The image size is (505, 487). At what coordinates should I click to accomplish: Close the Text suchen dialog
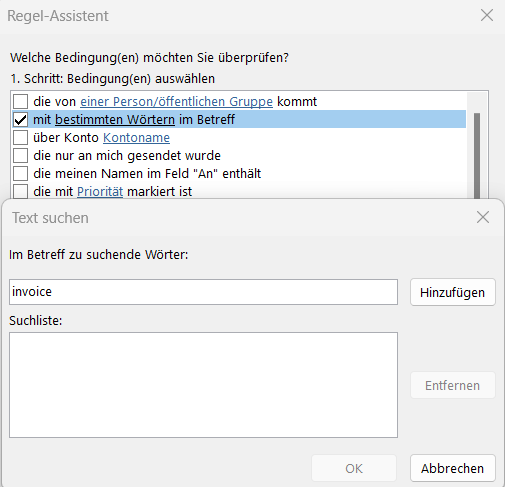[483, 217]
